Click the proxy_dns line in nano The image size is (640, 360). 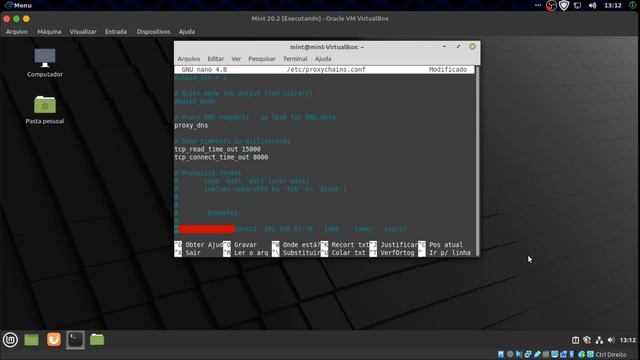point(191,125)
